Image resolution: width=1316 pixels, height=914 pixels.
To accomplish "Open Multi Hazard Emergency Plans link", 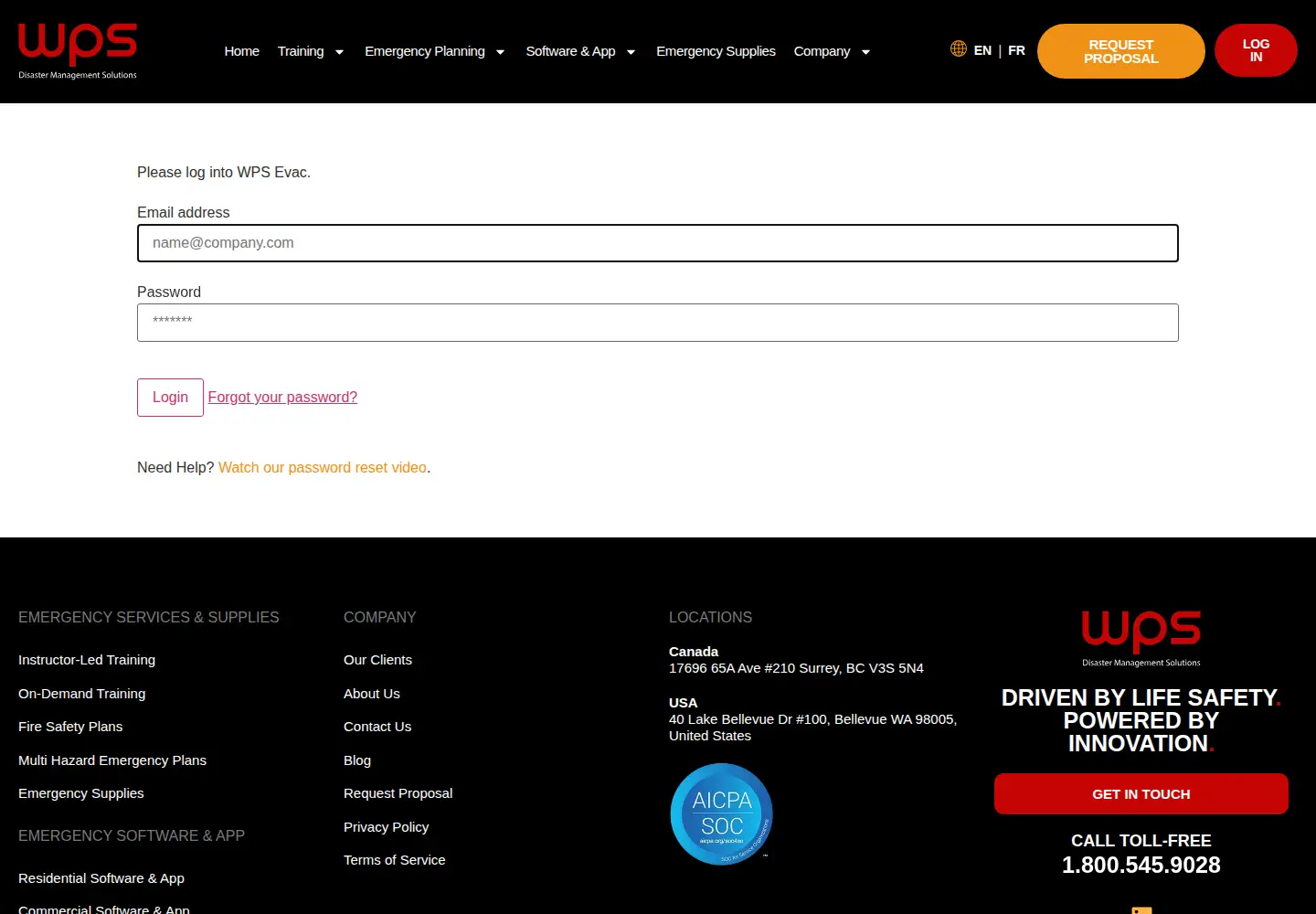I will pos(112,760).
